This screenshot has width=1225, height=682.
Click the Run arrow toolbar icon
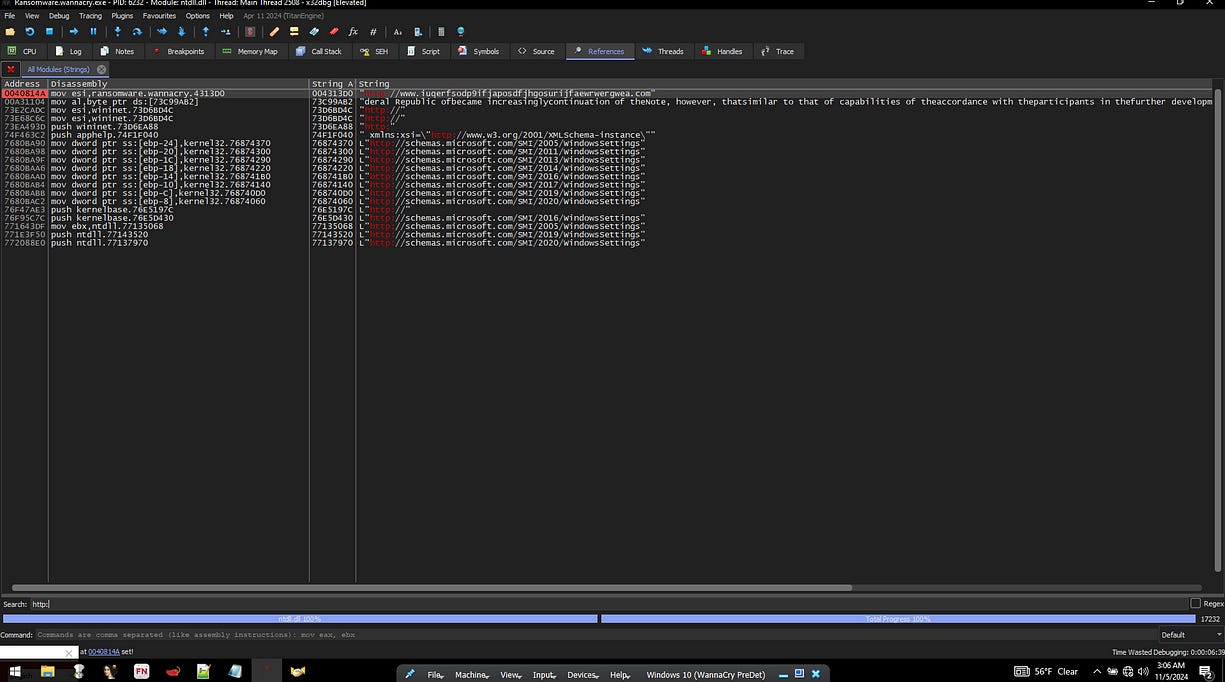pos(73,32)
